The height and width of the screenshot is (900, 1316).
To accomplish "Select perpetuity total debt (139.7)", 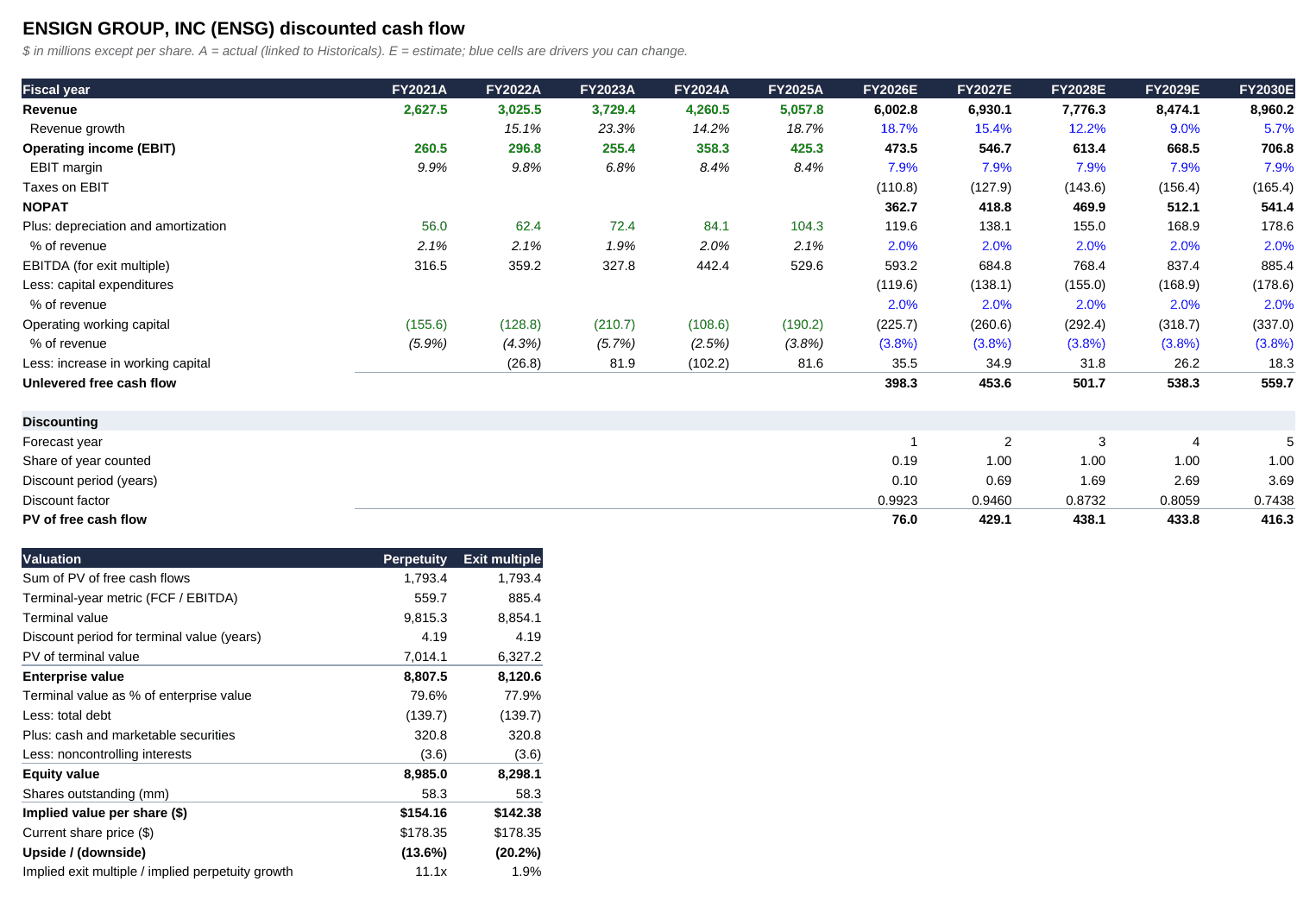I will point(426,715).
